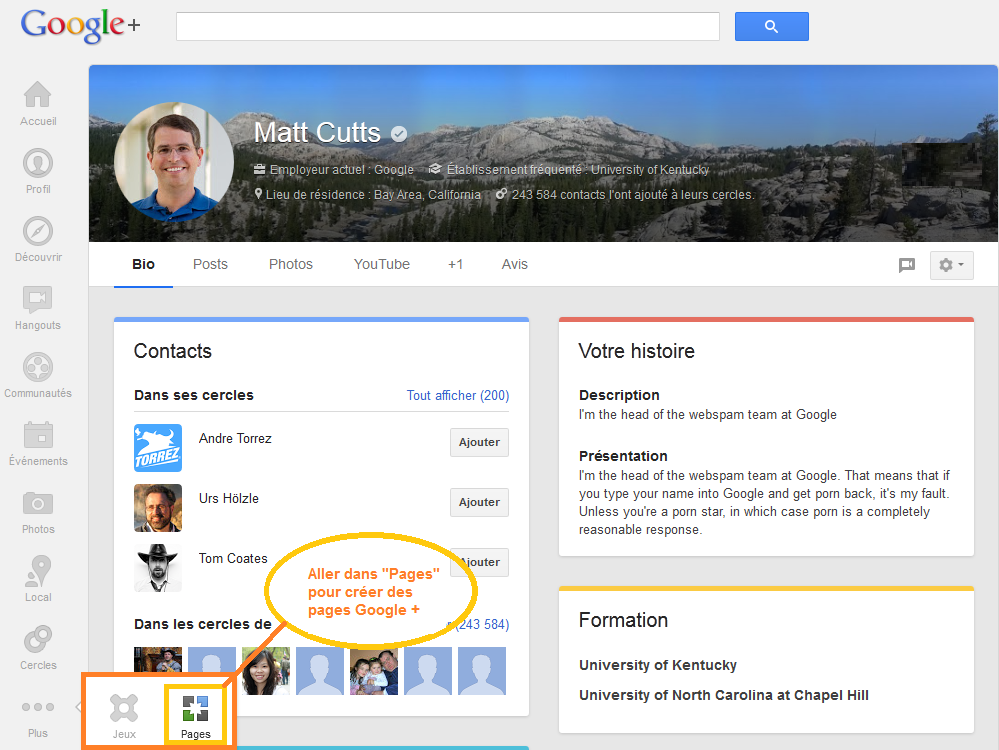Open the Découvrir compass icon
Screen dimensions: 999x750
click(x=38, y=232)
